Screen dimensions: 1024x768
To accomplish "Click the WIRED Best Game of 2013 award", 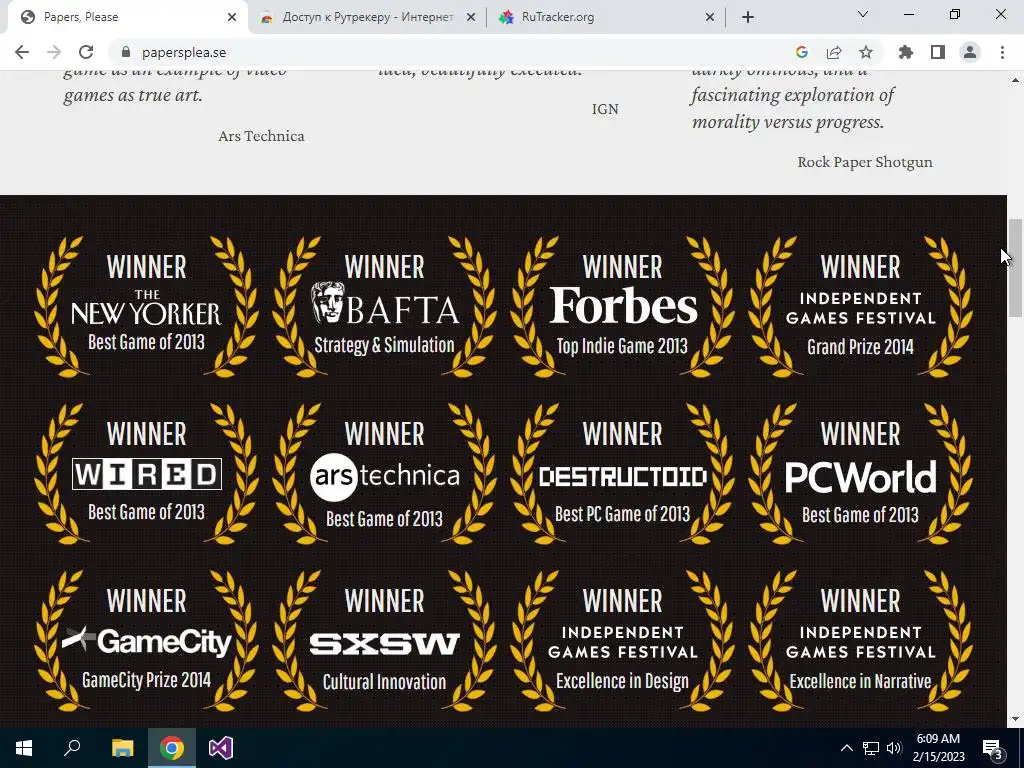I will pos(146,473).
